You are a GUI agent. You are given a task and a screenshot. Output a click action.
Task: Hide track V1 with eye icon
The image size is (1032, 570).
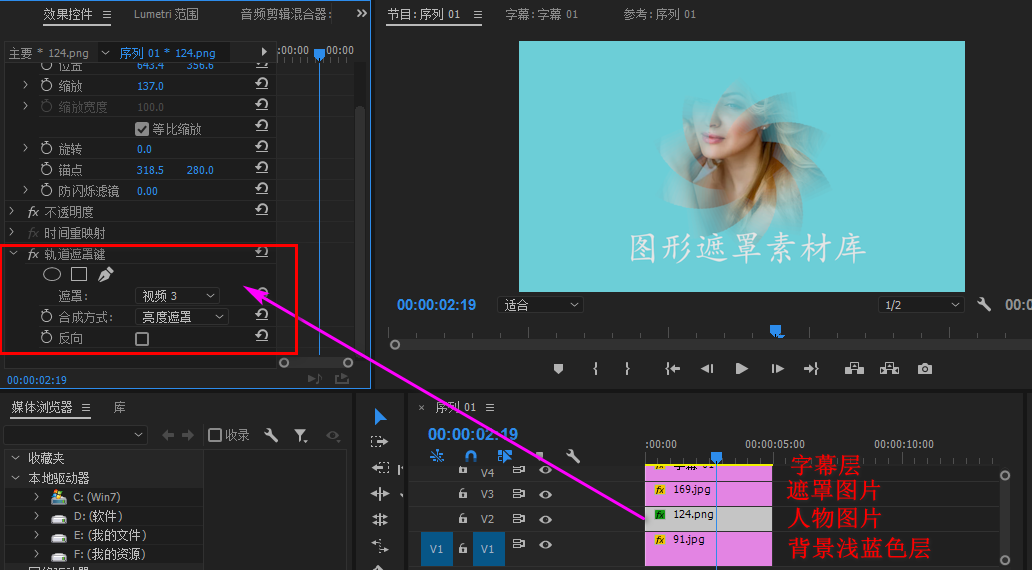(x=545, y=544)
